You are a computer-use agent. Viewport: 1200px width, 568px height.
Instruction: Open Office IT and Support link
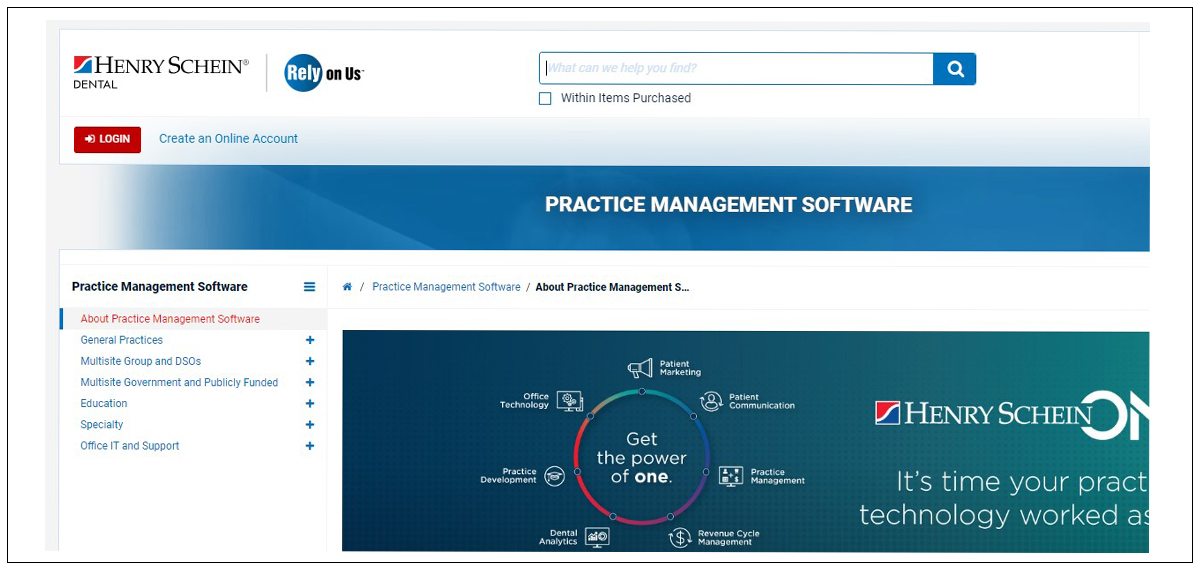pyautogui.click(x=130, y=446)
